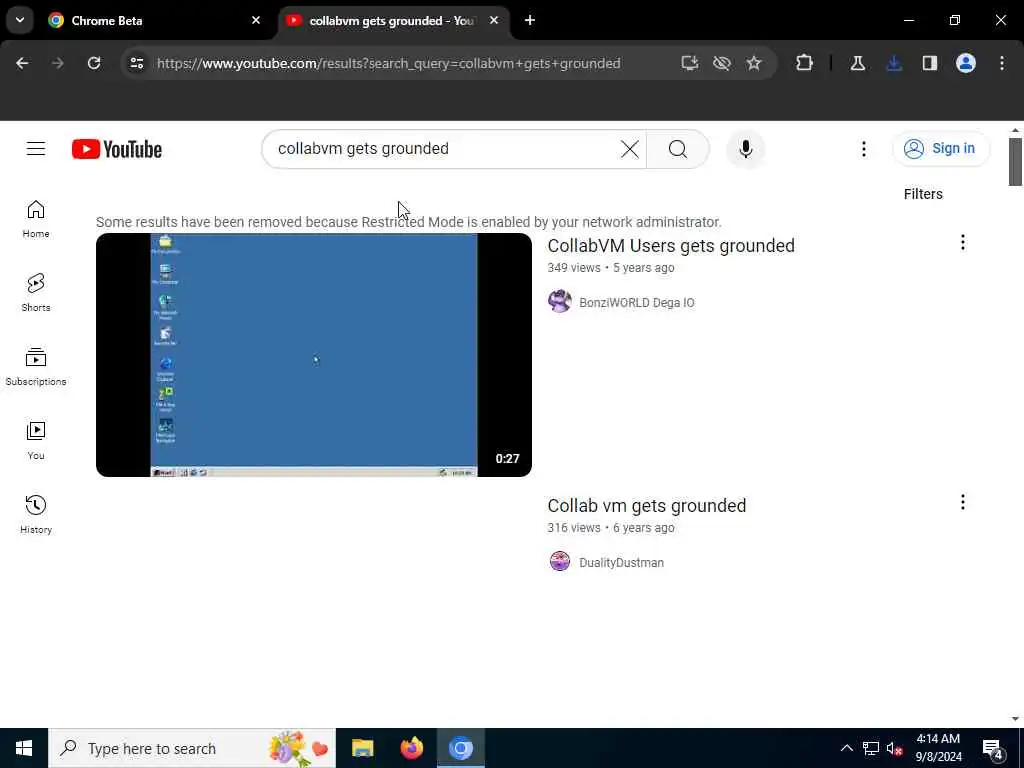Open the Home sidebar item

tap(36, 219)
